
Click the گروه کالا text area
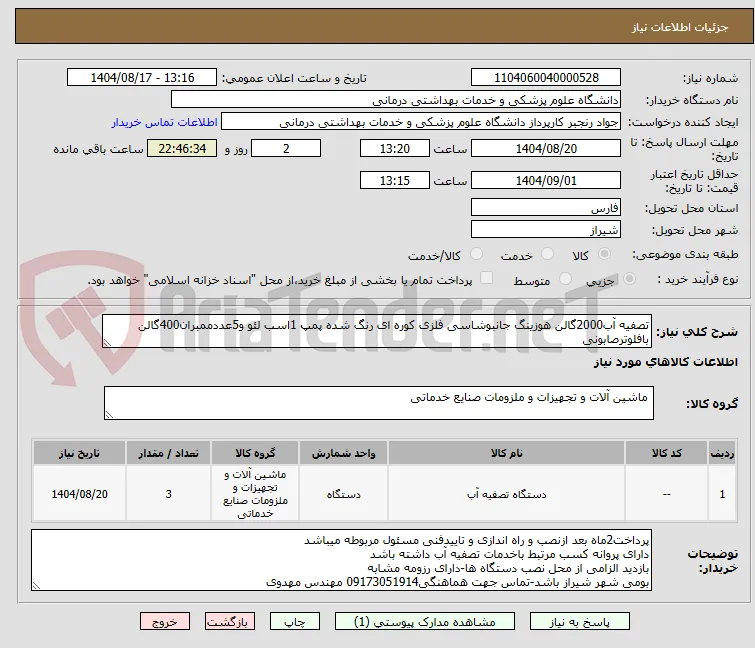click(379, 403)
